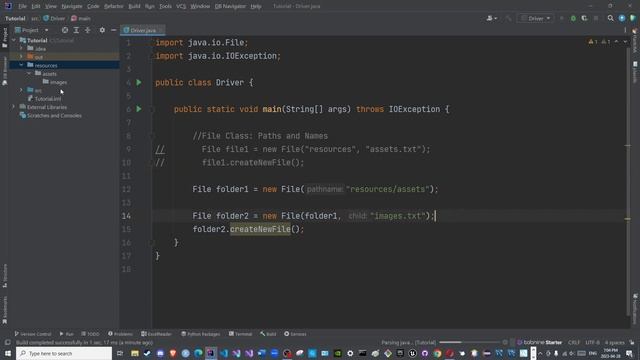Open the VCS menu
This screenshot has width=640, height=360.
click(x=181, y=6)
